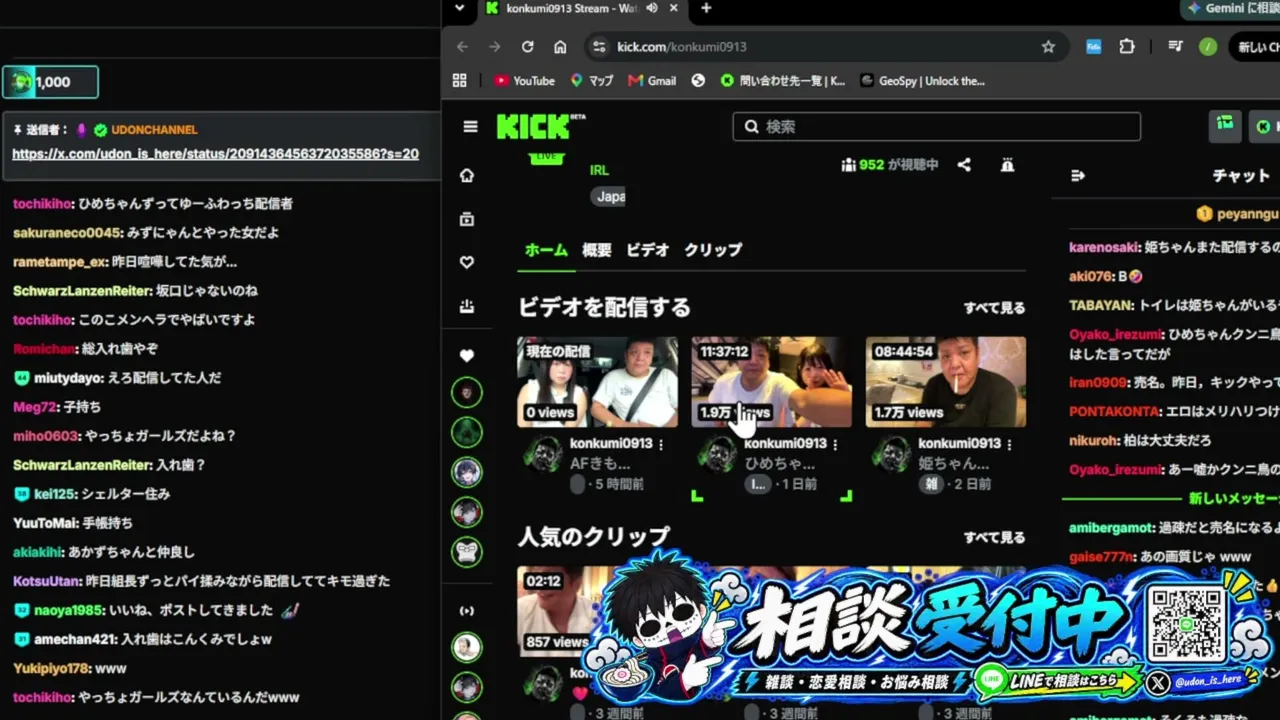The image size is (1280, 720).
Task: Open the Gmail bookmark
Action: (x=652, y=81)
